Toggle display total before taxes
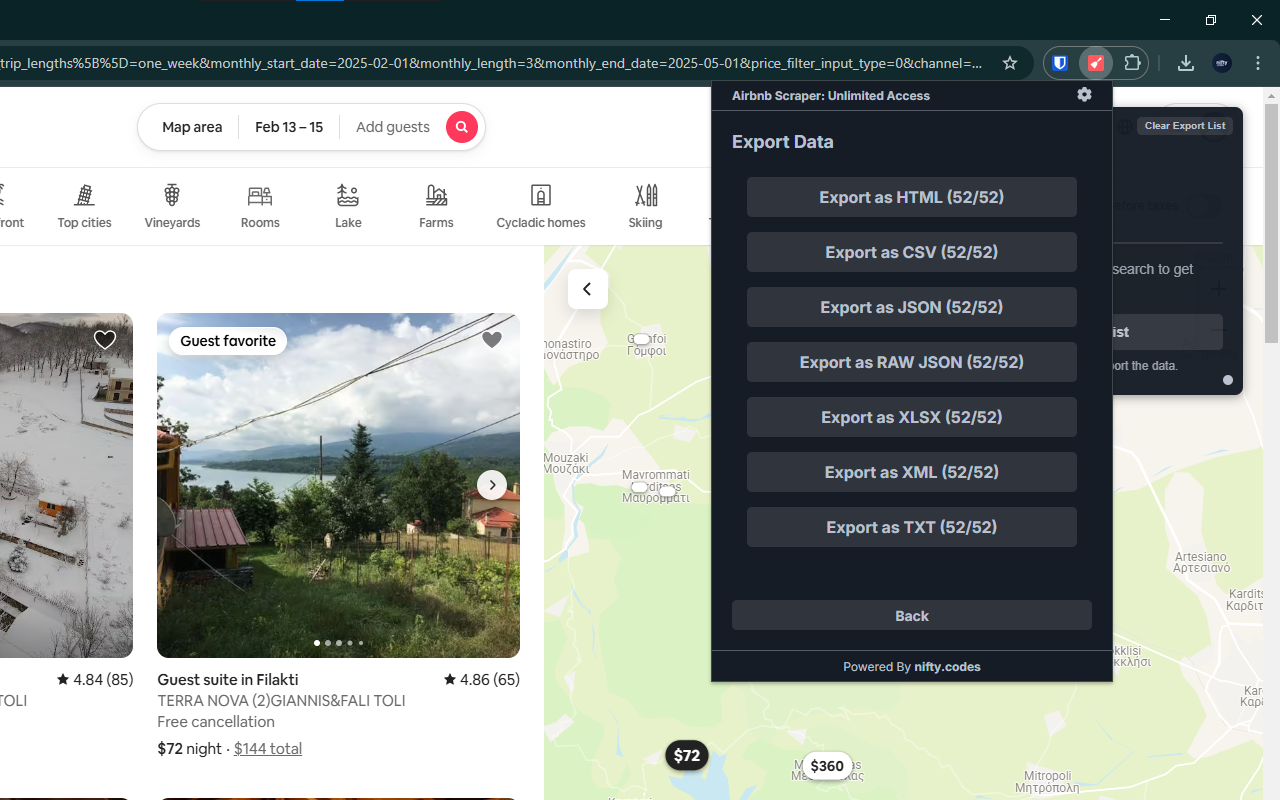This screenshot has width=1280, height=800. 1204,206
